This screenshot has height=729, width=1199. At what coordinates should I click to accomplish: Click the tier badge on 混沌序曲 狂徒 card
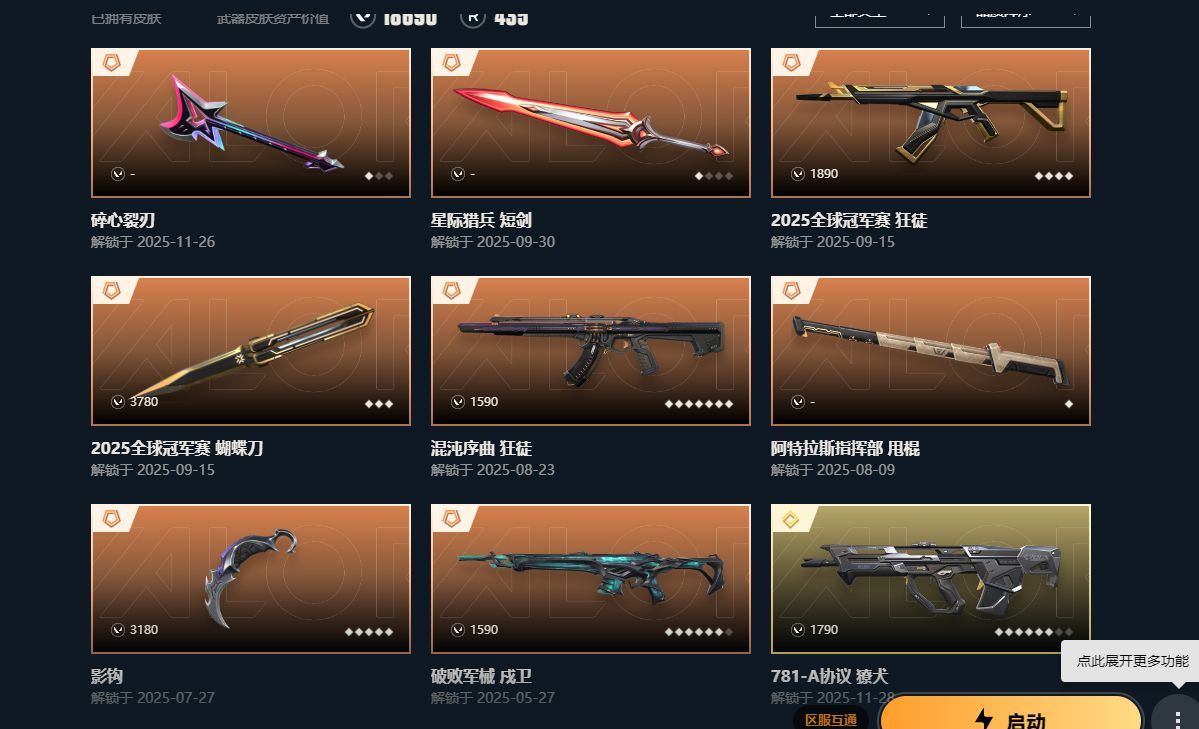(x=452, y=291)
